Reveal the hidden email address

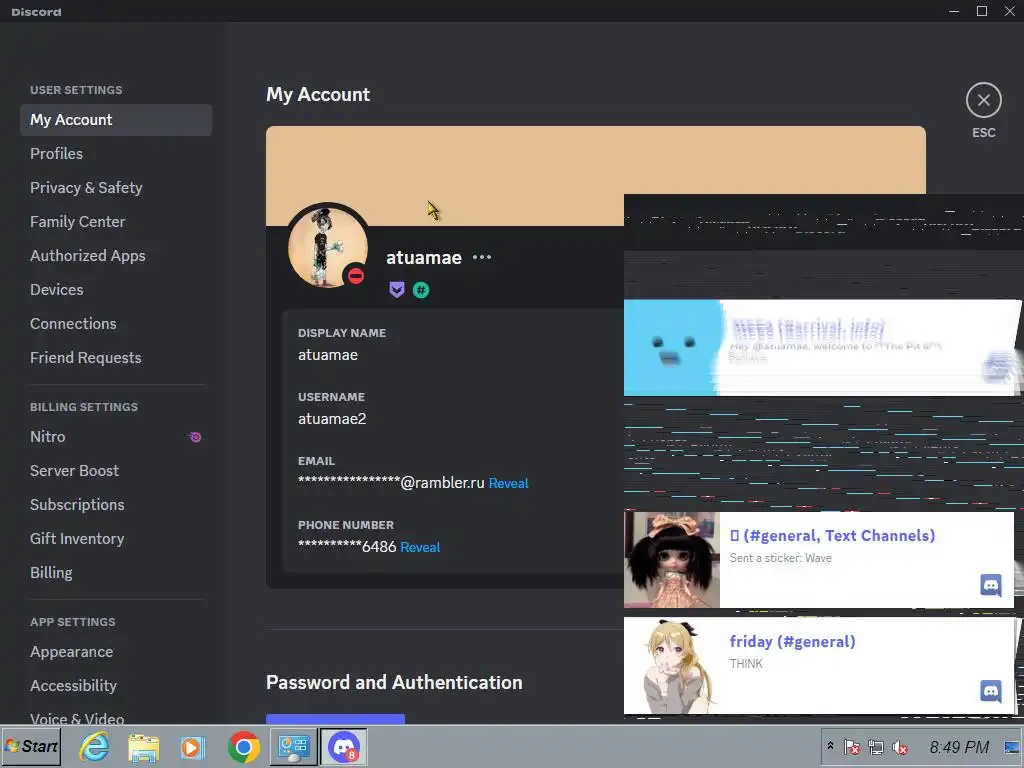click(x=508, y=483)
